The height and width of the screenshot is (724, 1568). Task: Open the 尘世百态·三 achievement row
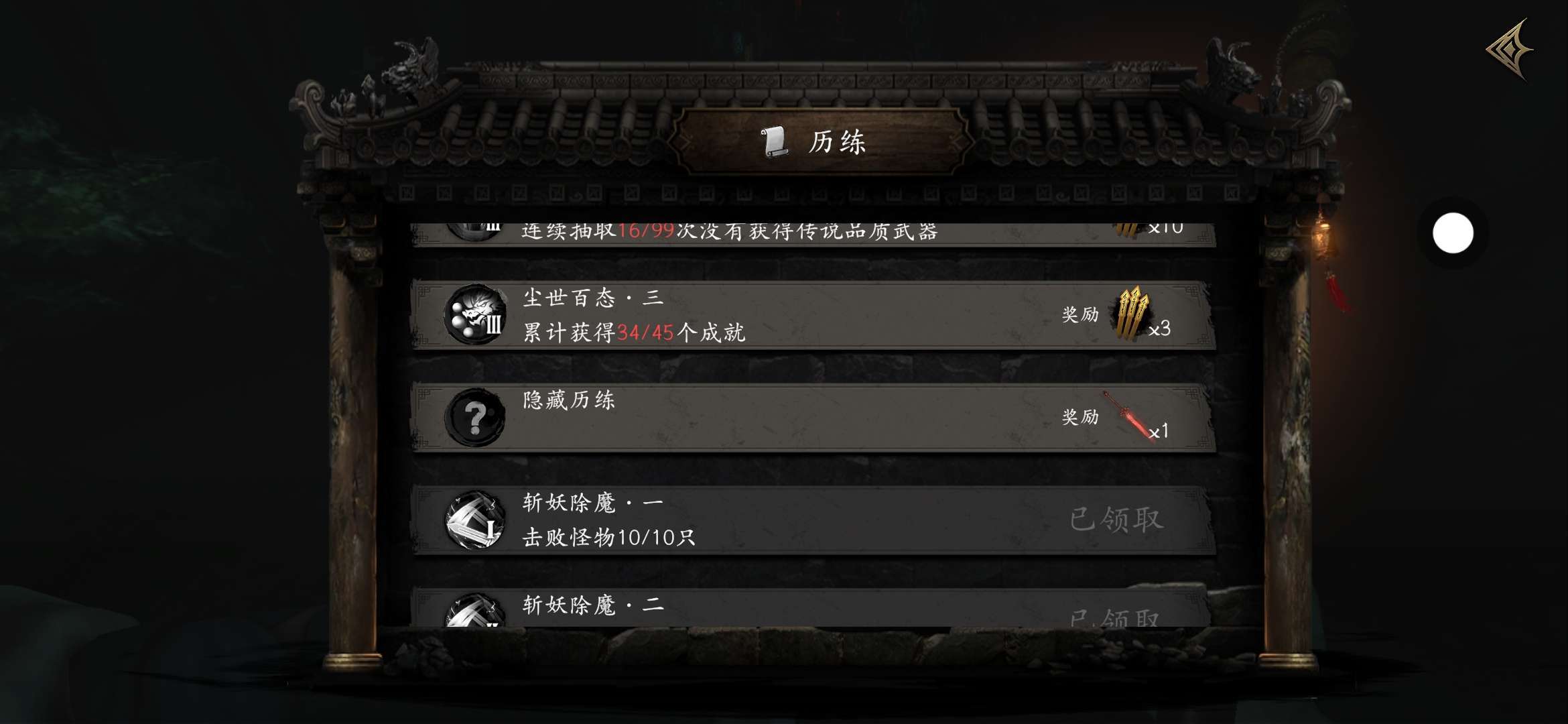813,314
